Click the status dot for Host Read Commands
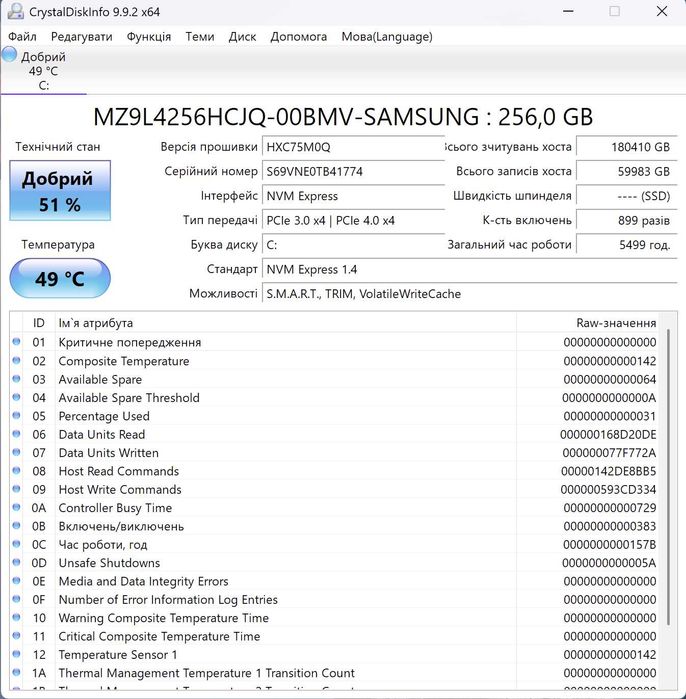The height and width of the screenshot is (699, 686). (x=16, y=470)
